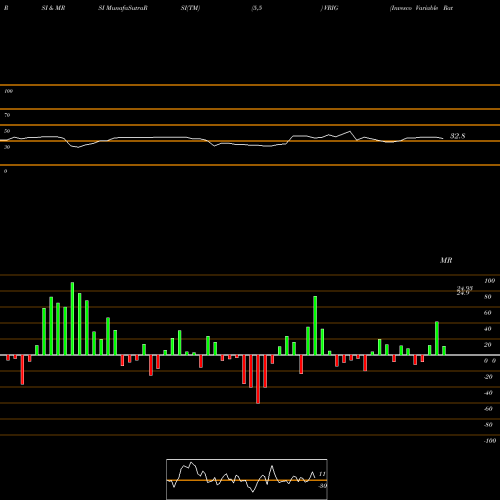Click the -80 label on the MR axis
This screenshot has width=500, height=500.
coord(488,425)
